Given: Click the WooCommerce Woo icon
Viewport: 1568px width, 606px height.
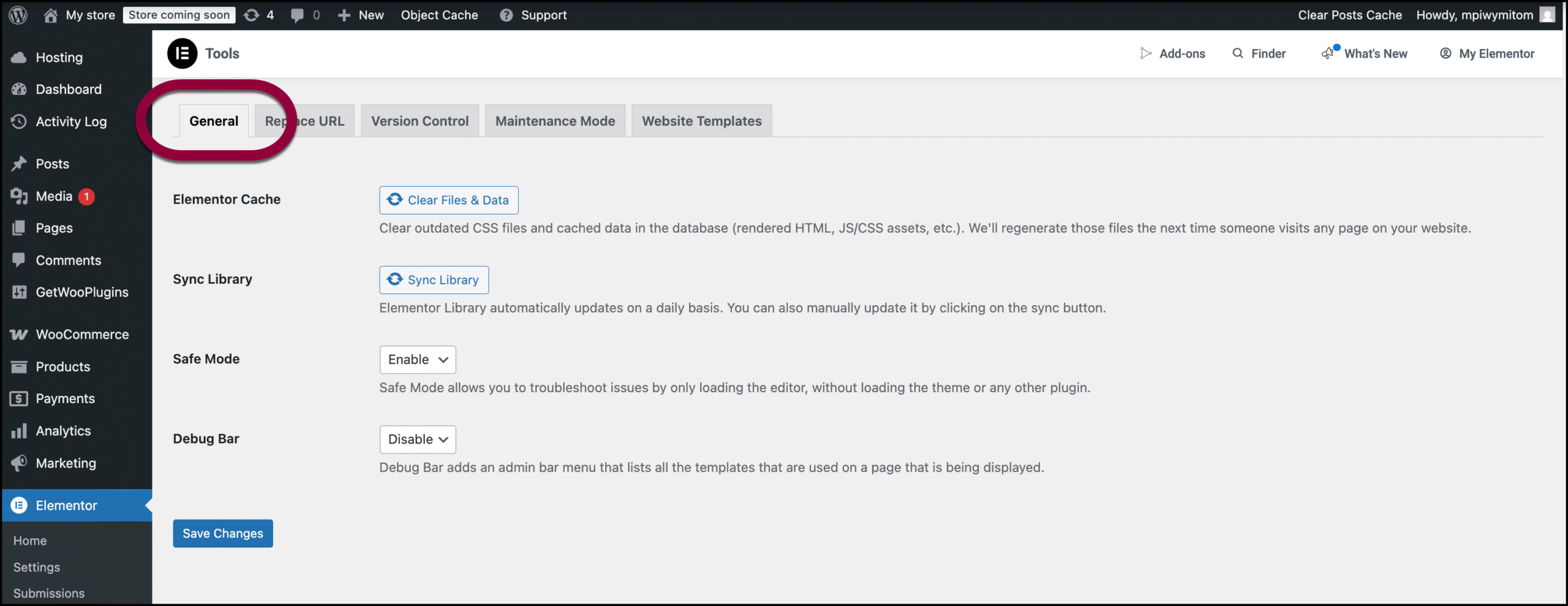Looking at the screenshot, I should 19,334.
